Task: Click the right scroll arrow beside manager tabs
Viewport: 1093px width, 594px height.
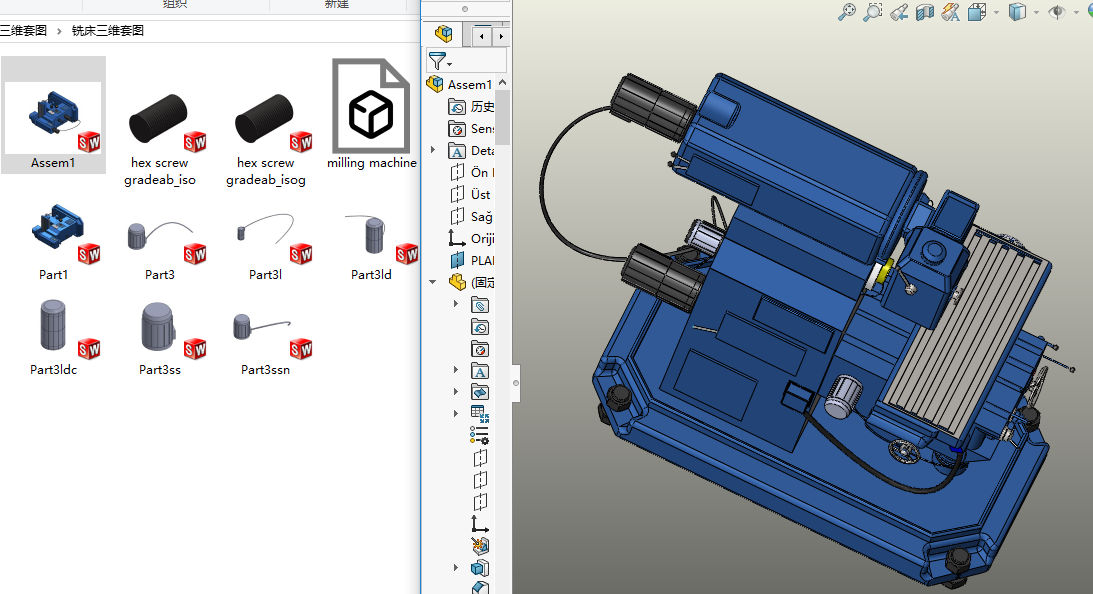Action: click(x=502, y=37)
